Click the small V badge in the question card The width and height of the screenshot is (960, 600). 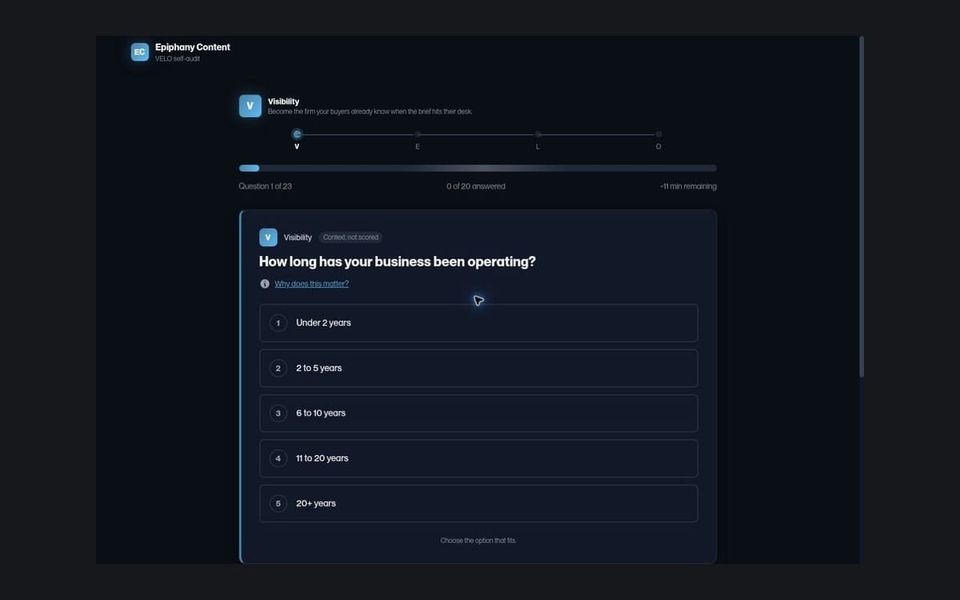(x=268, y=237)
